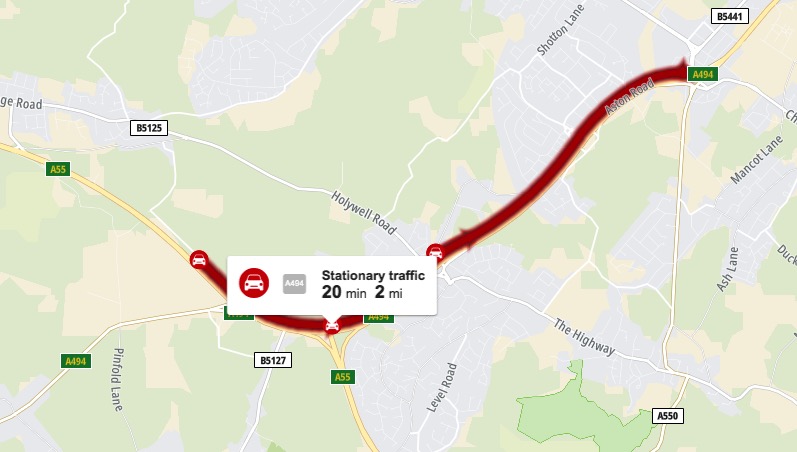Click the green A55 shield near B5125
The height and width of the screenshot is (452, 797).
pos(58,169)
